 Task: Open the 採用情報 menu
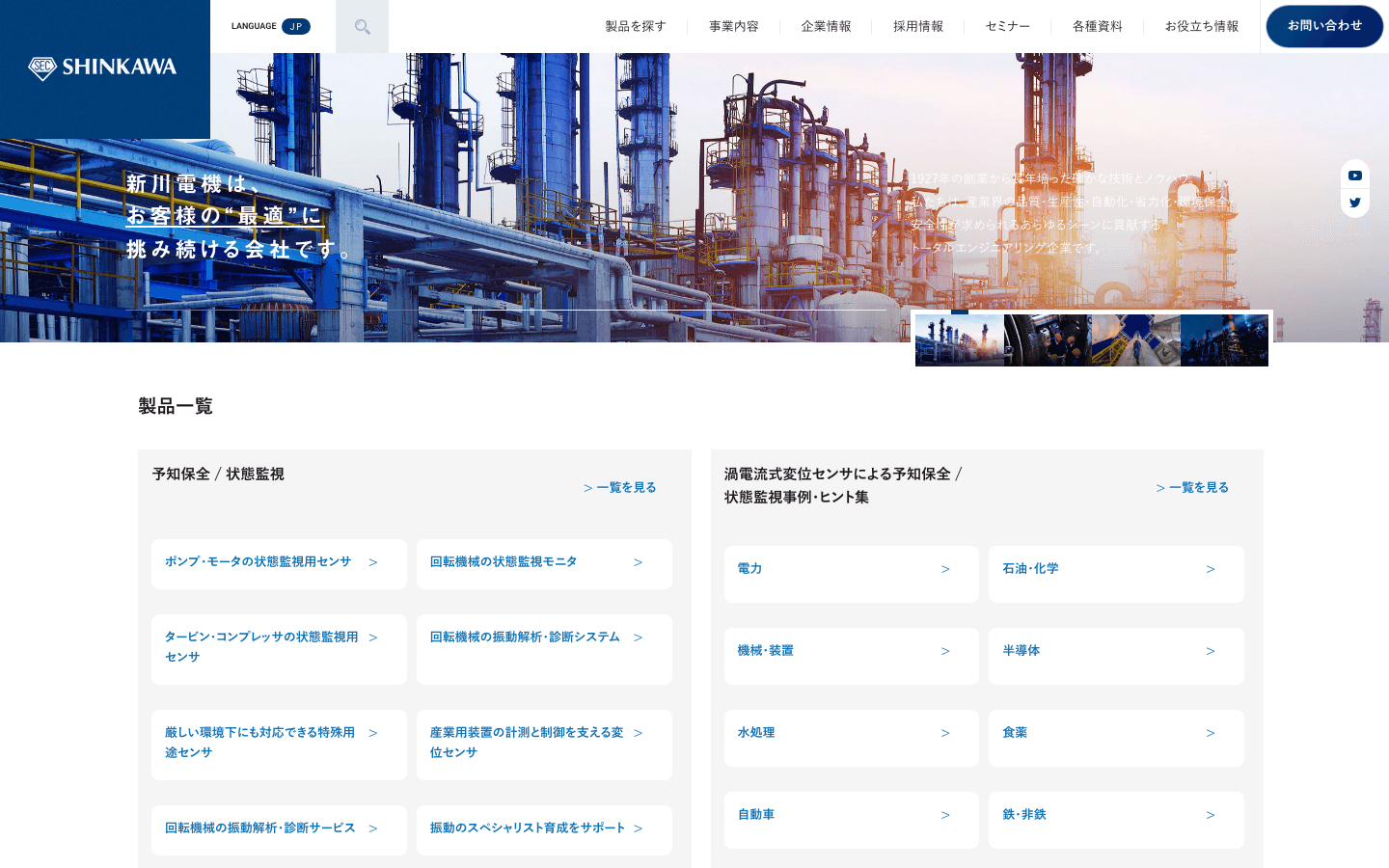click(x=918, y=26)
